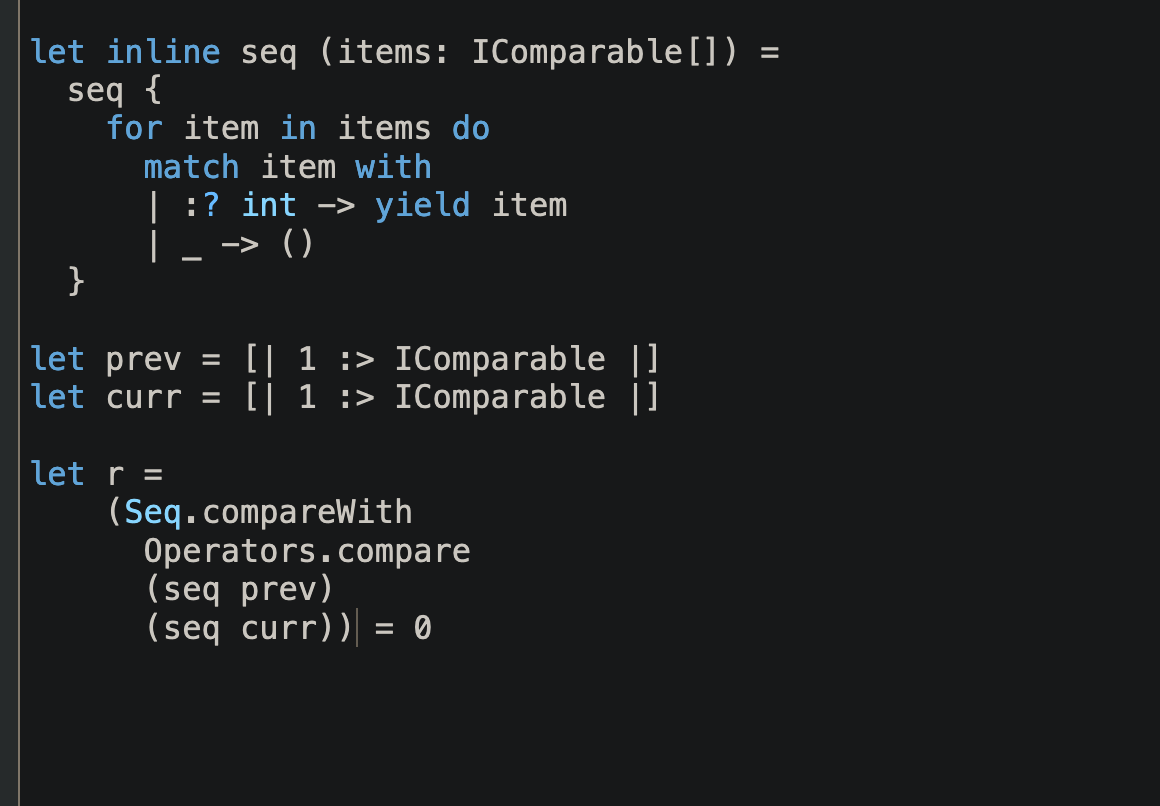Click the '(seq curr)' expression
This screenshot has width=1160, height=806.
(x=239, y=628)
